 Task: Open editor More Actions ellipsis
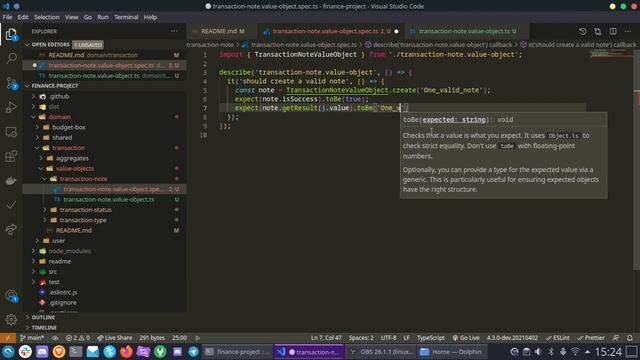tap(628, 31)
